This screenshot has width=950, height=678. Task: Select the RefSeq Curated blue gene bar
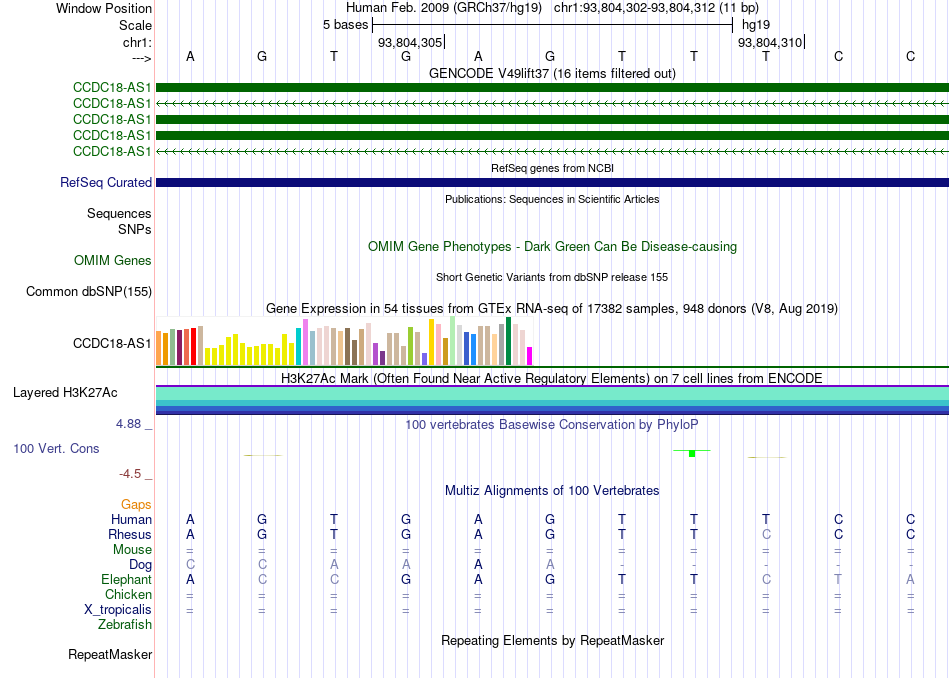(x=552, y=182)
